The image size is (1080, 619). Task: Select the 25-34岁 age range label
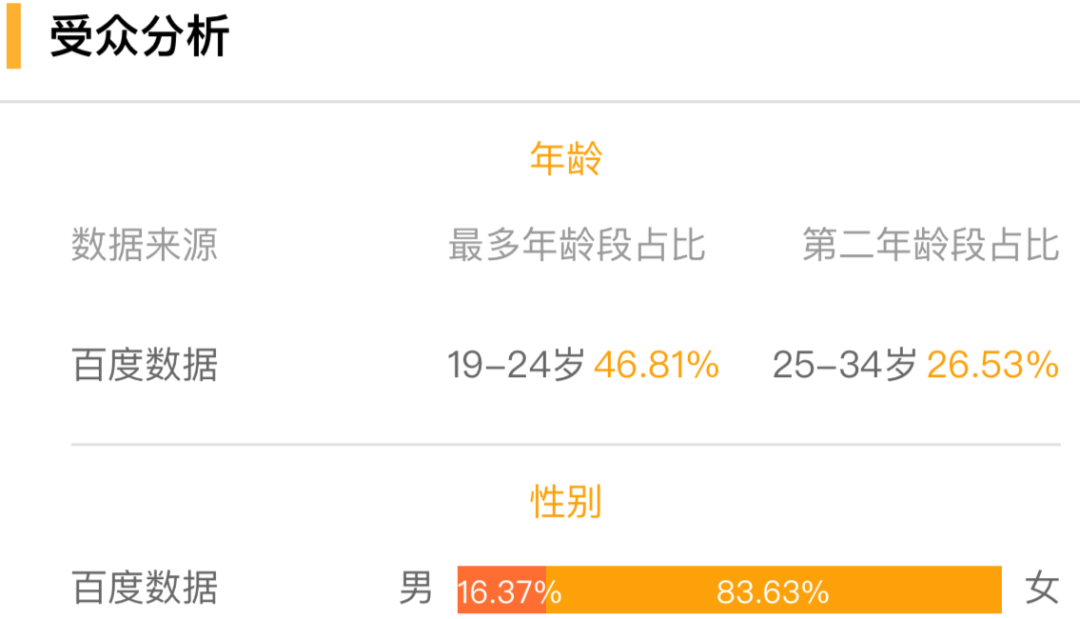pyautogui.click(x=845, y=365)
